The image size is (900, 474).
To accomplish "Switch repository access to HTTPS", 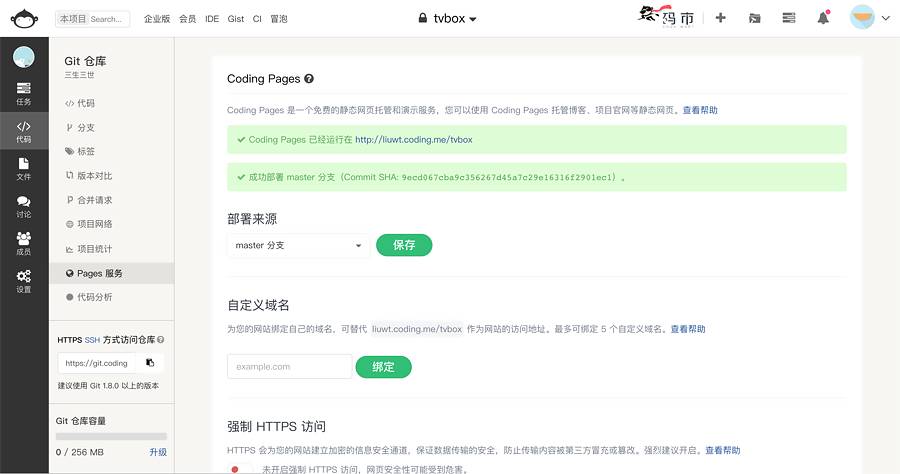I will click(x=69, y=340).
